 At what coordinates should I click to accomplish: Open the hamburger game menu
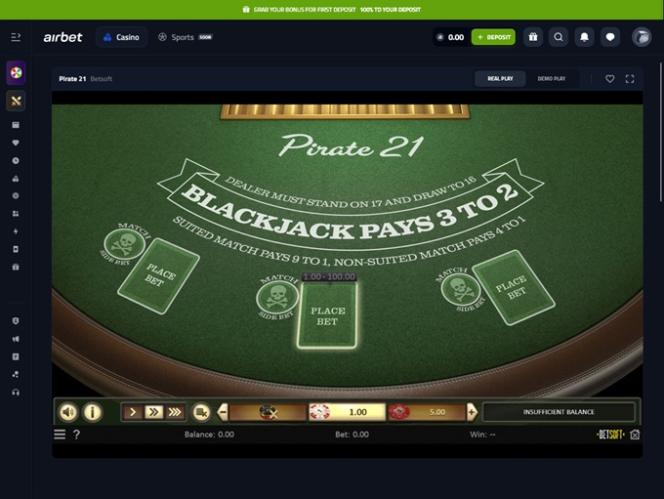coord(60,434)
